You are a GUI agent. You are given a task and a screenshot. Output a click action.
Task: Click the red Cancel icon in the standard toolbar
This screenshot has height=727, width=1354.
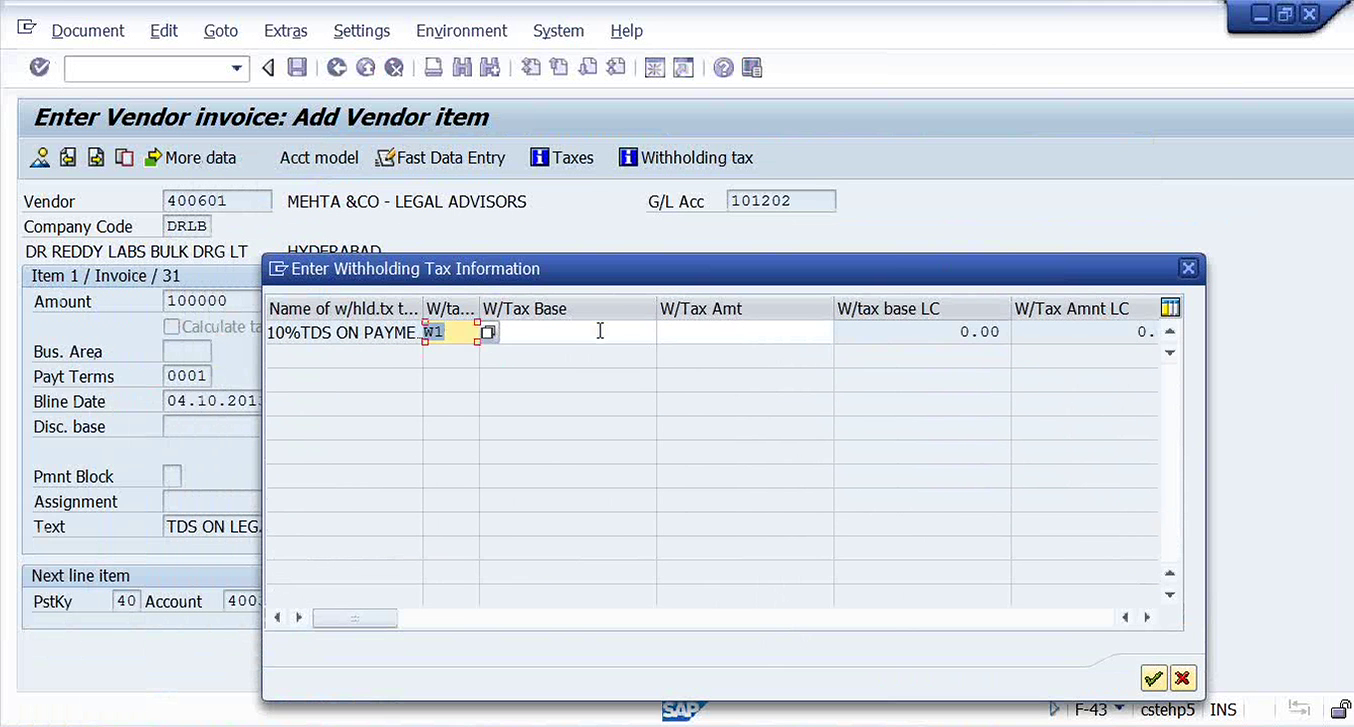tap(395, 68)
